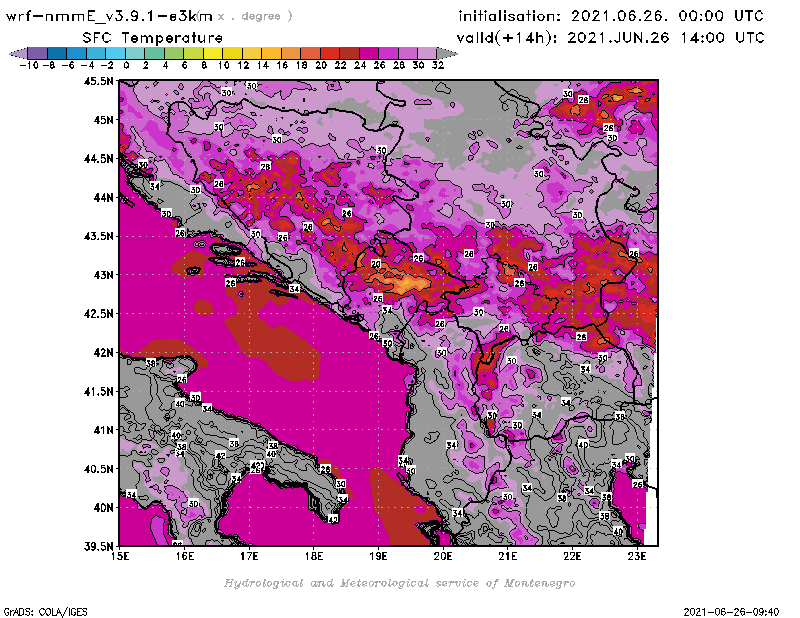
Task: Click the 45N latitude label
Action: [x=103, y=120]
